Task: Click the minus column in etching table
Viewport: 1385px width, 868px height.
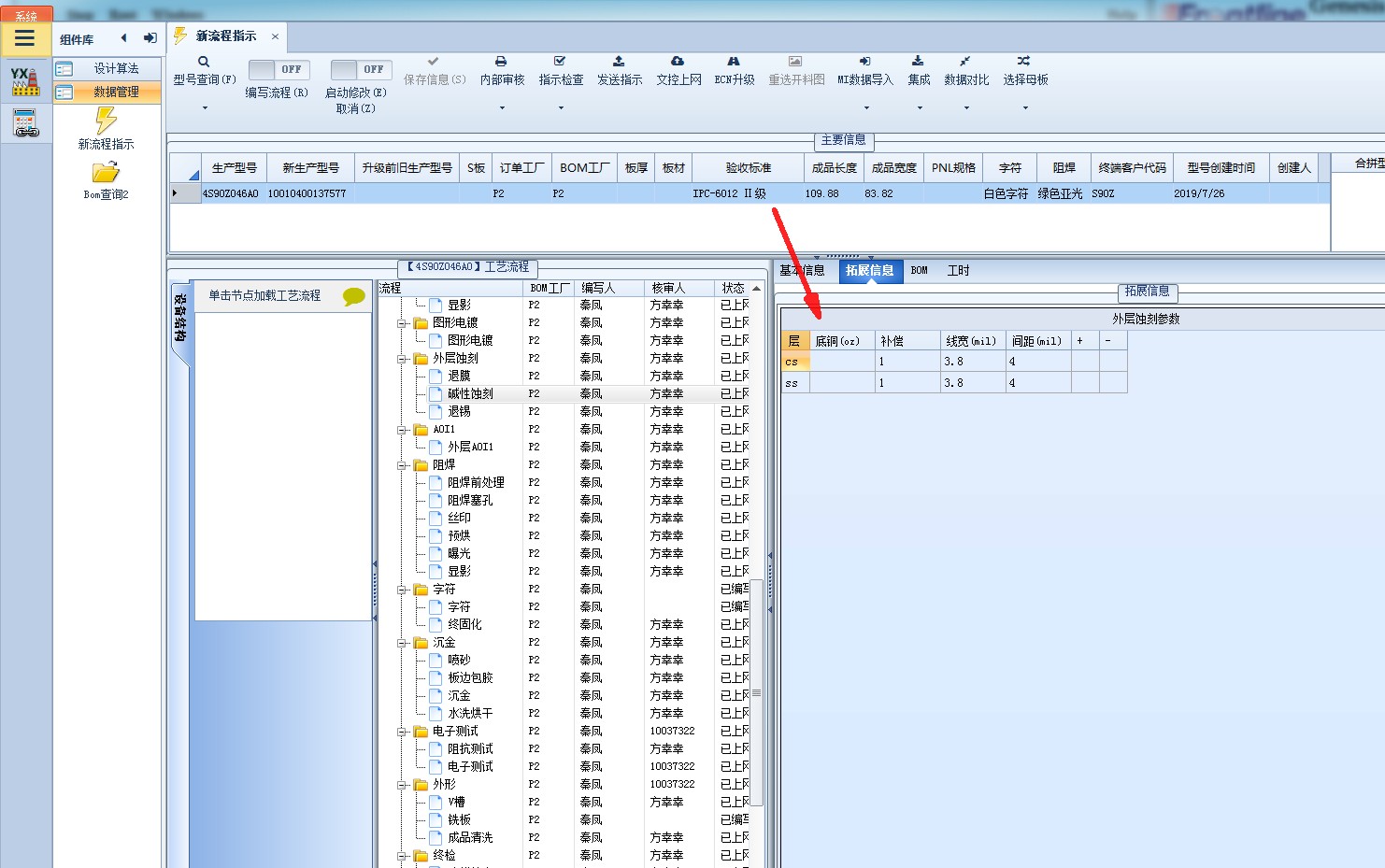Action: [1113, 341]
